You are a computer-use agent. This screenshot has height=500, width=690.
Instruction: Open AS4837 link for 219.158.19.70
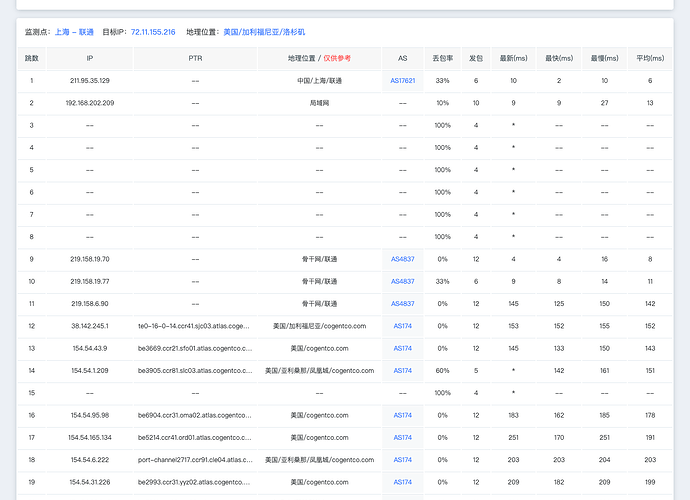click(403, 259)
